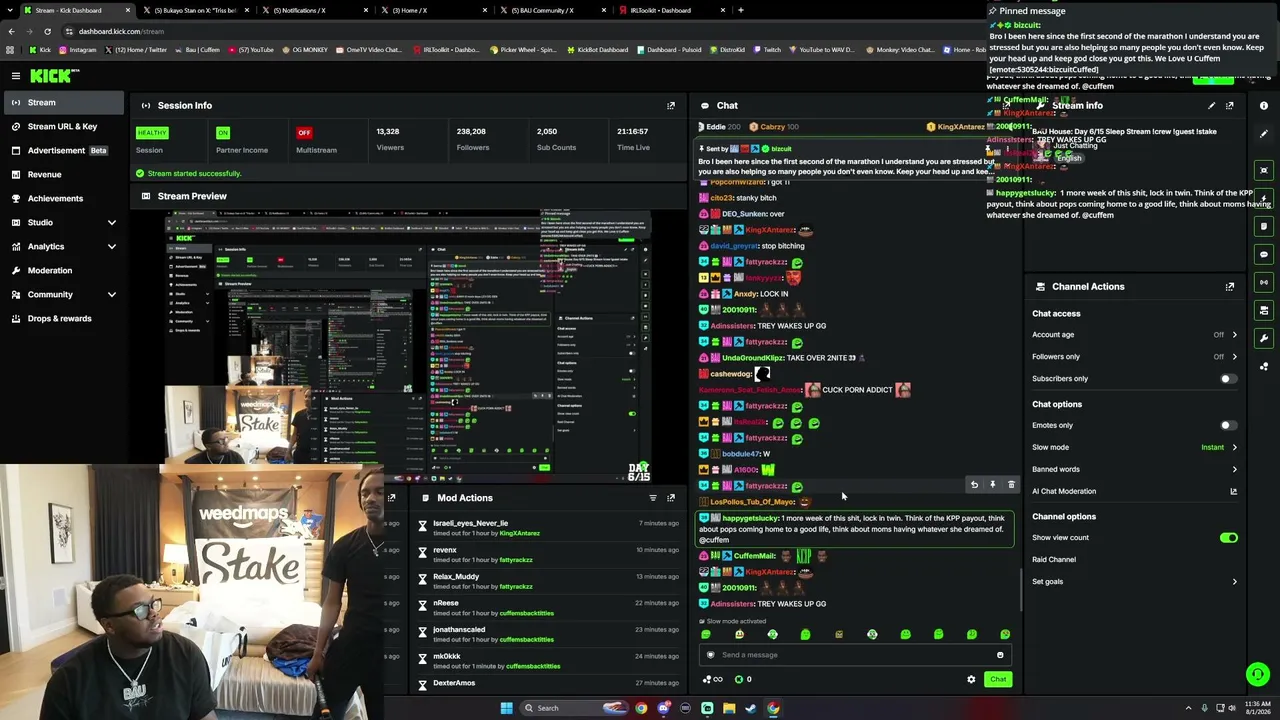Open Slow mode settings
Viewport: 1280px width, 720px height.
click(1134, 447)
